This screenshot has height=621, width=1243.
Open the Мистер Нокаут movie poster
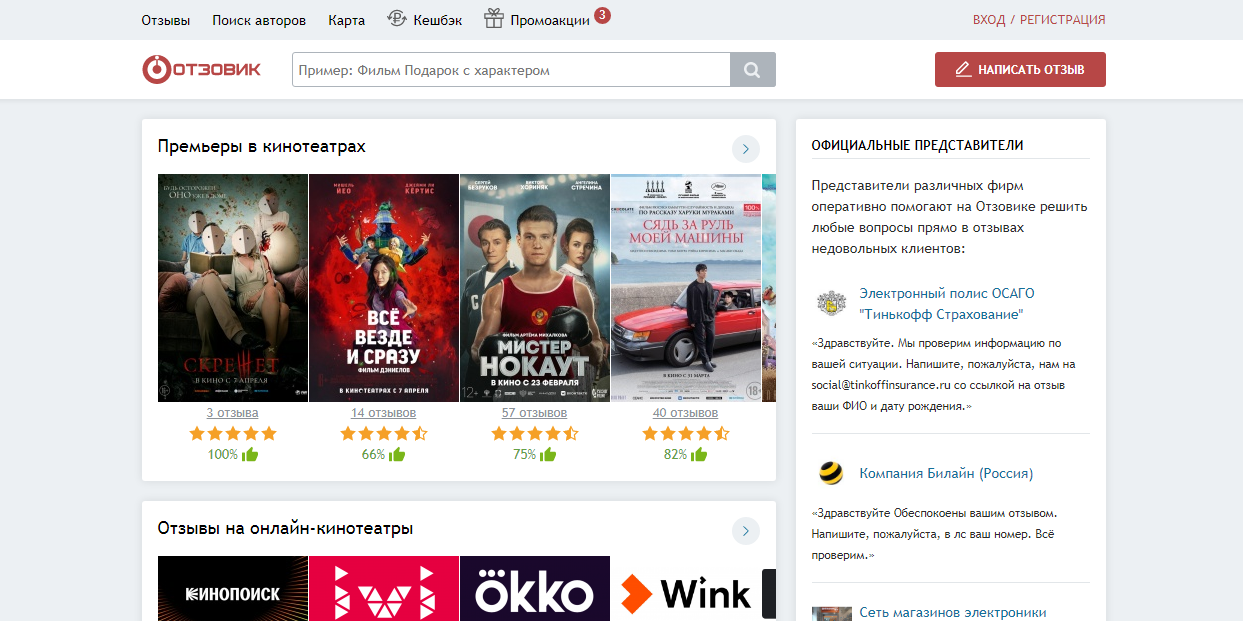tap(535, 288)
